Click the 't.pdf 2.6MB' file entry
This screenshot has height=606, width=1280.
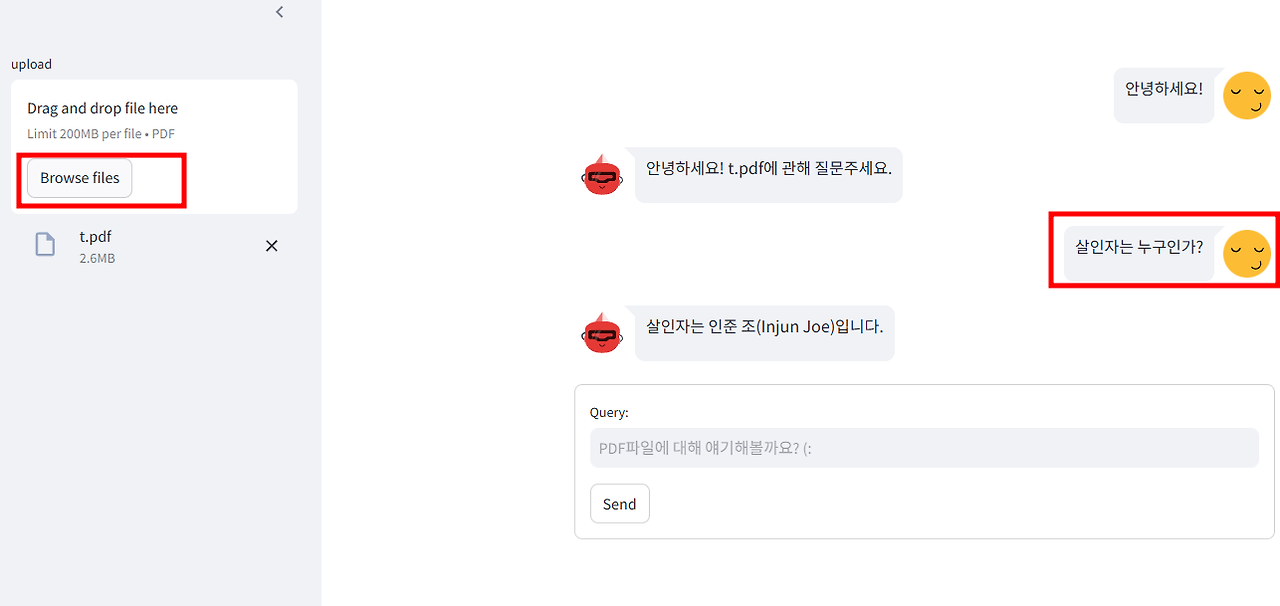click(95, 245)
